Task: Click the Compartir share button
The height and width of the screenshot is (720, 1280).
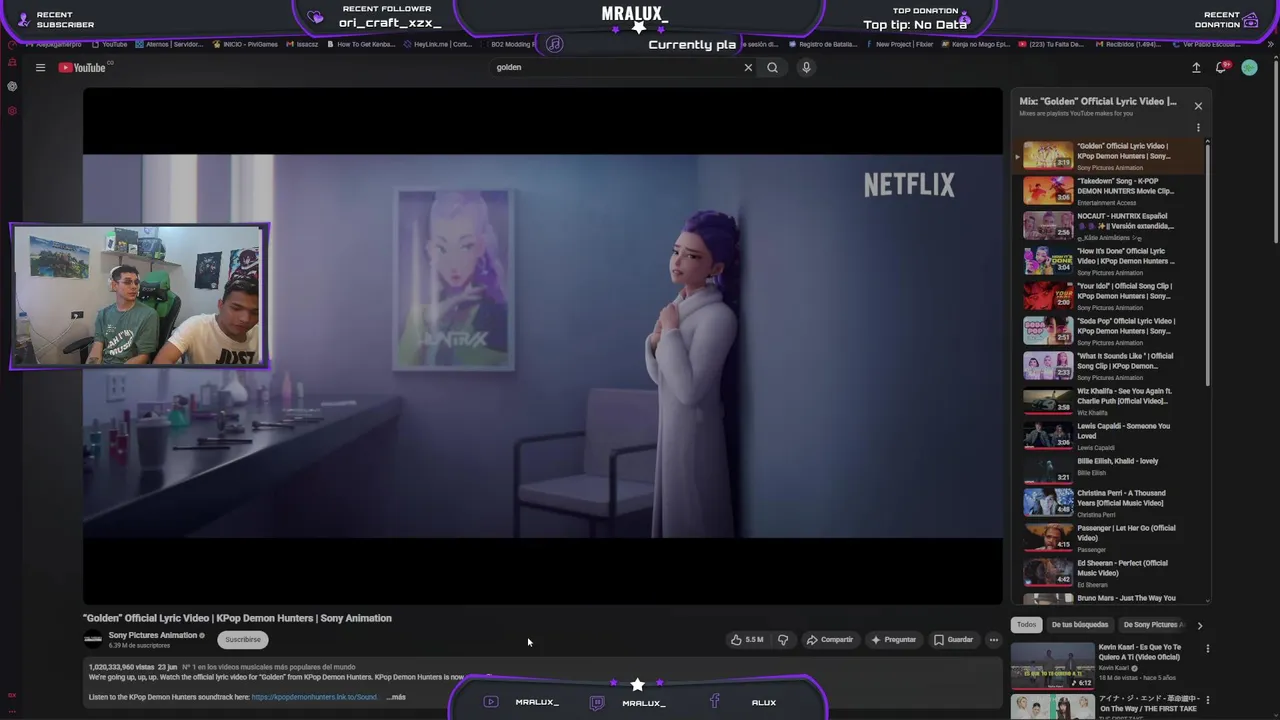Action: coord(830,640)
